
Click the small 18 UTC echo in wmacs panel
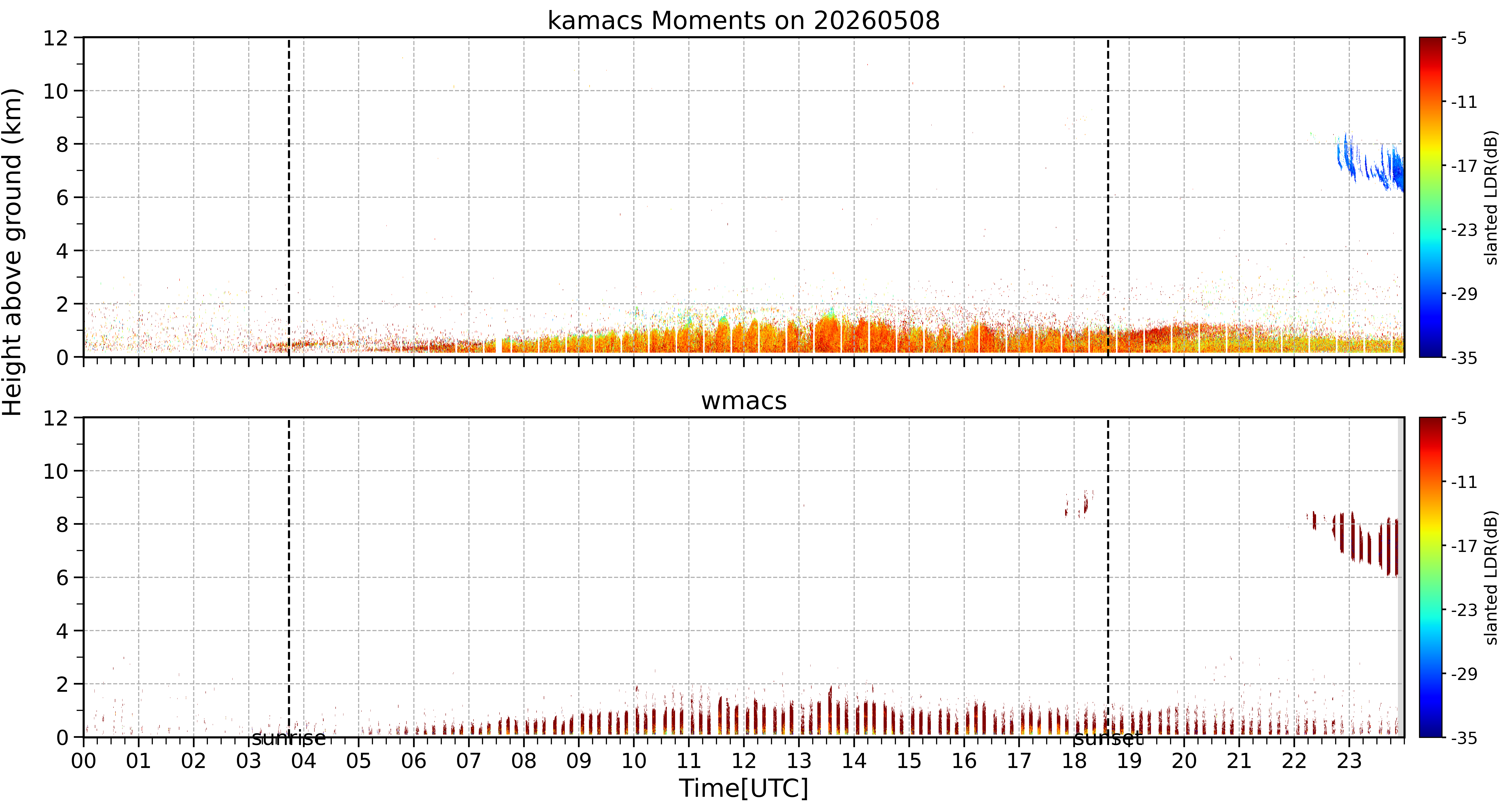(1080, 504)
